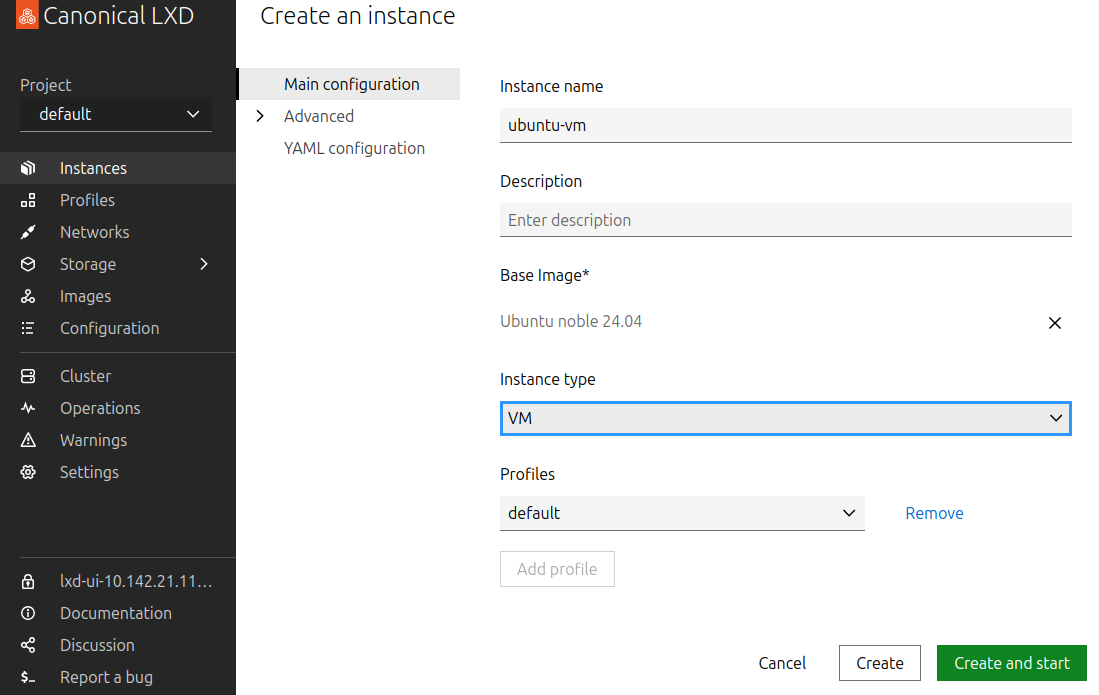Click the Settings gear icon

click(x=28, y=472)
